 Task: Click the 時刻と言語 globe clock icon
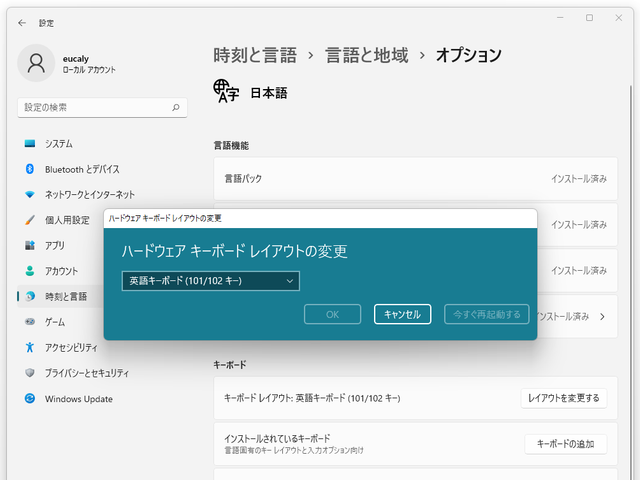(30, 296)
